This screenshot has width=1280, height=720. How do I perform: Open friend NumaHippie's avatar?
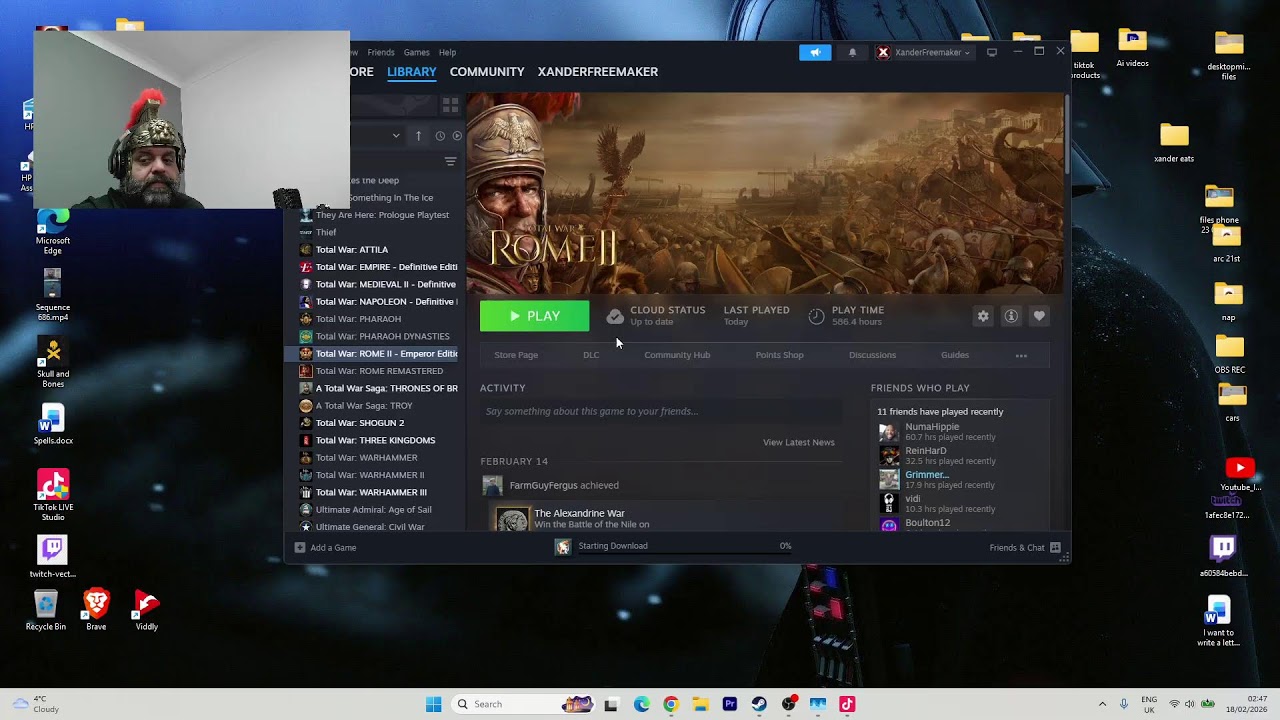tap(888, 432)
